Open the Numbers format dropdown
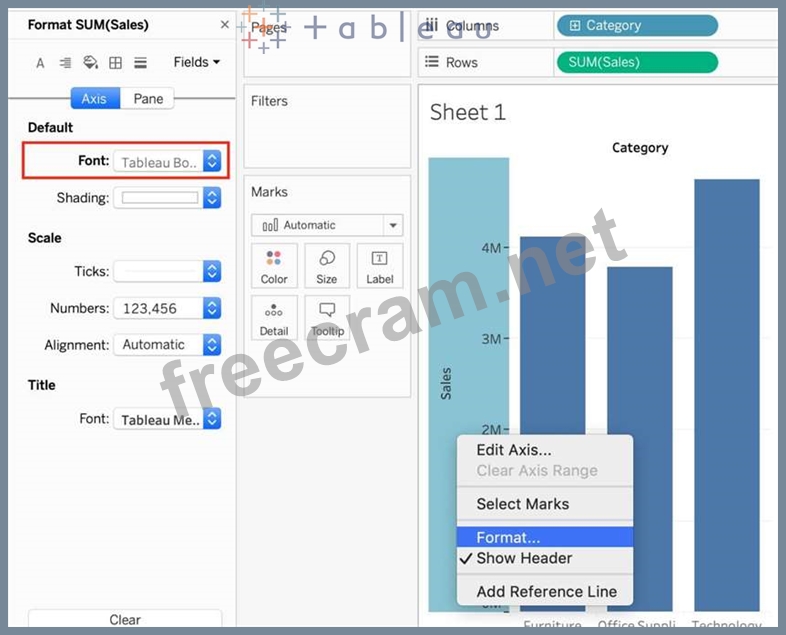 (167, 308)
